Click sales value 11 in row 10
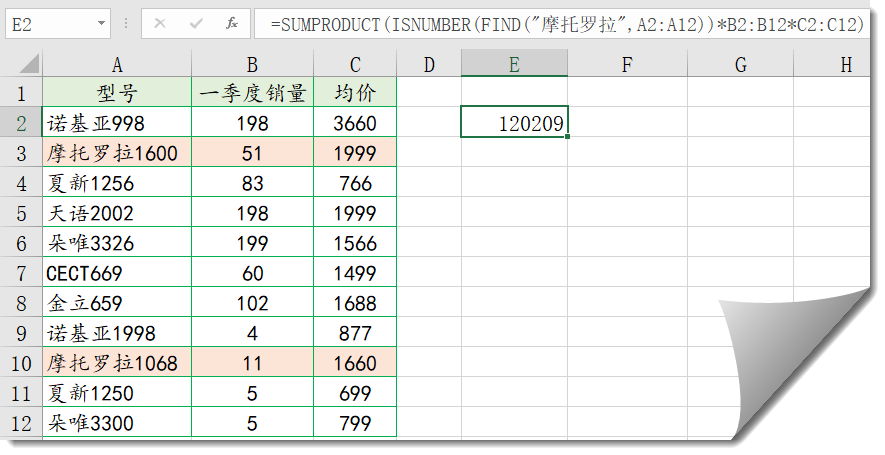The height and width of the screenshot is (455, 885). point(252,362)
